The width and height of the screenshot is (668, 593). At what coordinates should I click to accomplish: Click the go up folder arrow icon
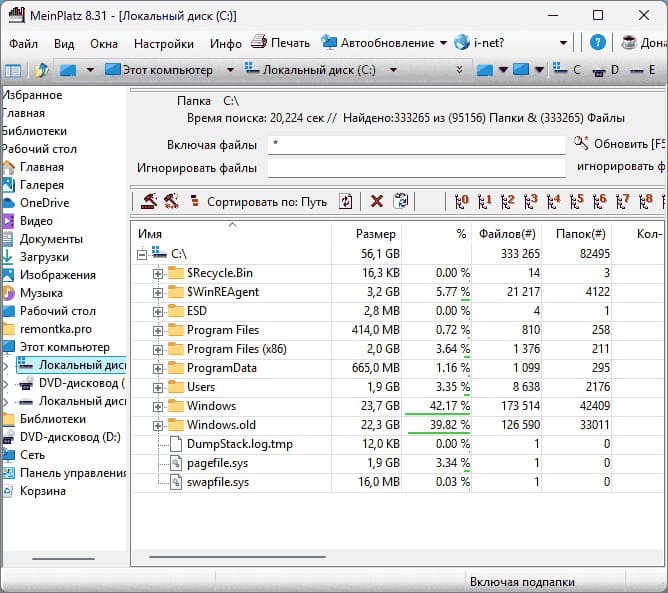click(x=41, y=70)
